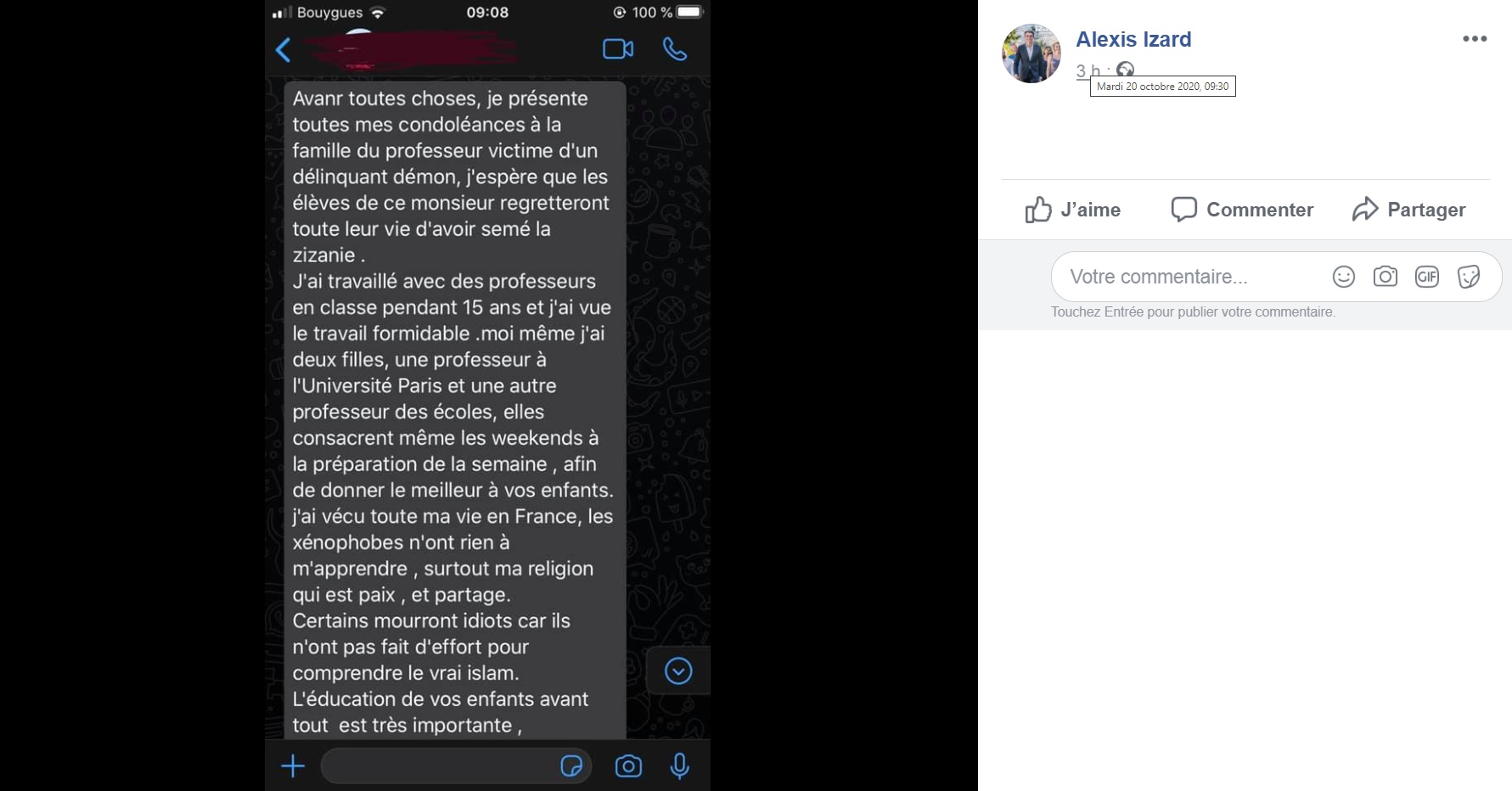Click the Commenter button
Image resolution: width=1512 pixels, height=791 pixels.
click(1242, 210)
